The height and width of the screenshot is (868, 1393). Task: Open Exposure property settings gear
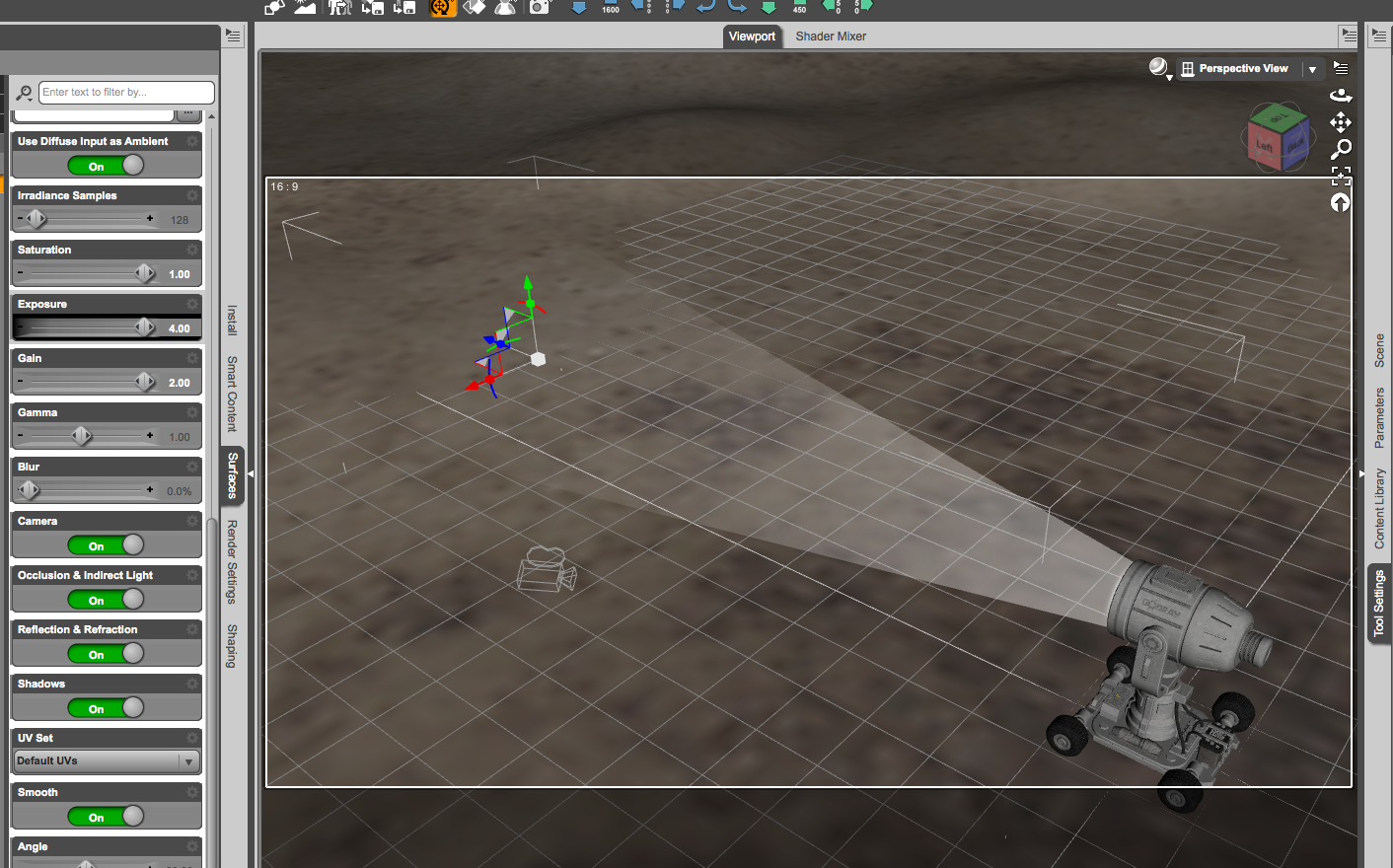coord(192,304)
